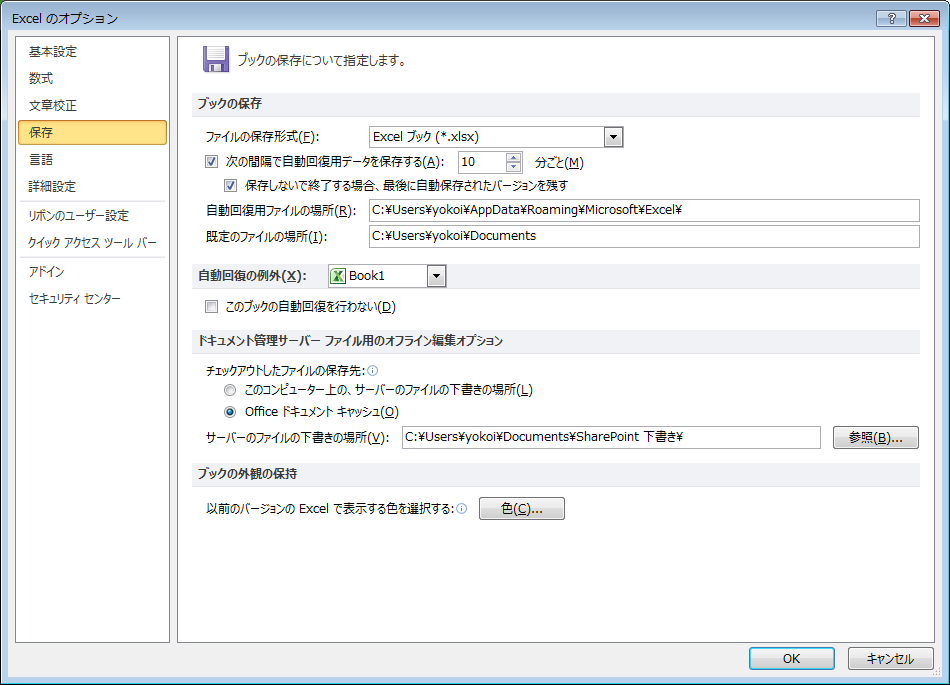Go to セキュリティ センター category

tap(75, 299)
